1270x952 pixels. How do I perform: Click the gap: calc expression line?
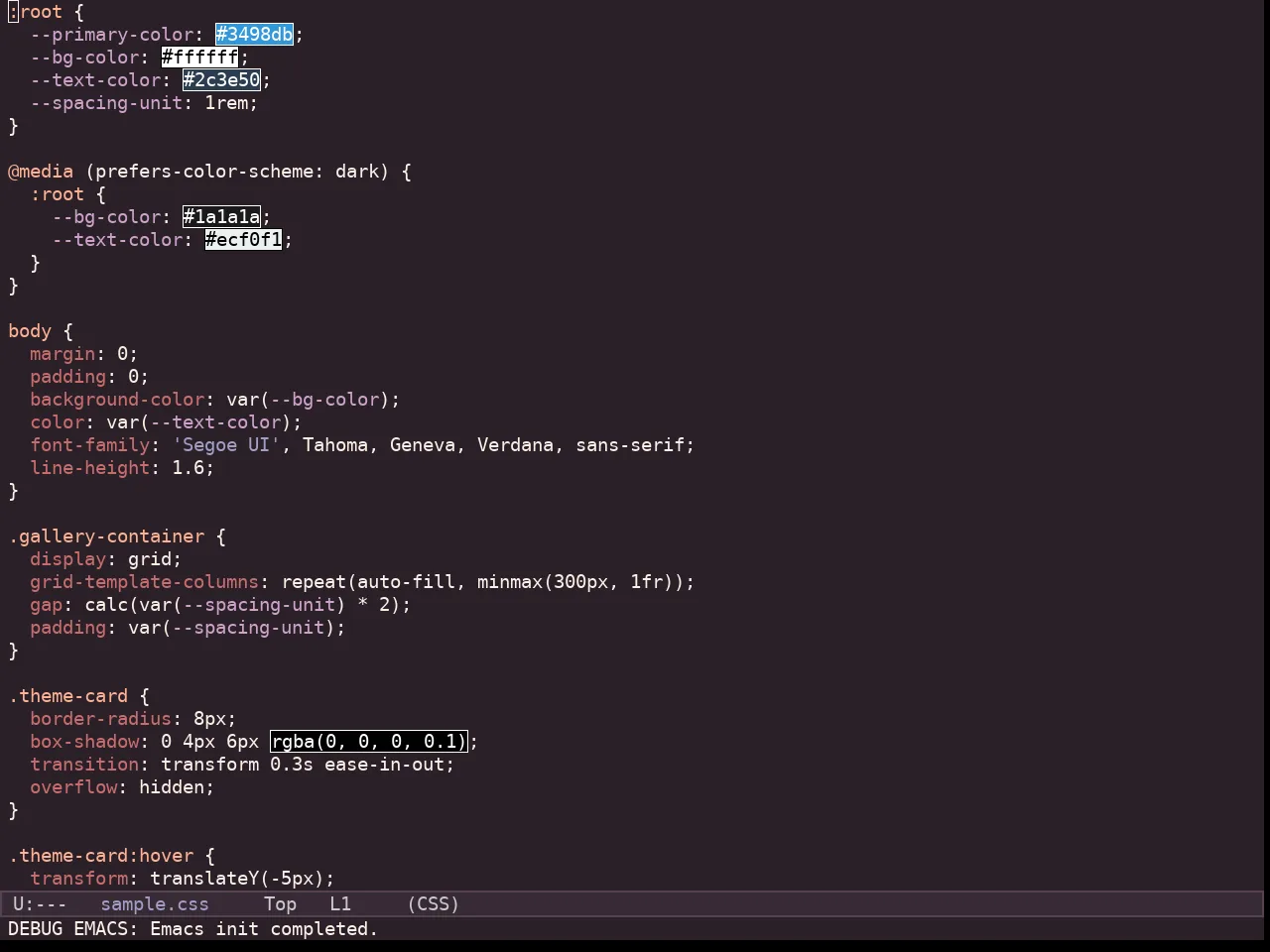220,605
